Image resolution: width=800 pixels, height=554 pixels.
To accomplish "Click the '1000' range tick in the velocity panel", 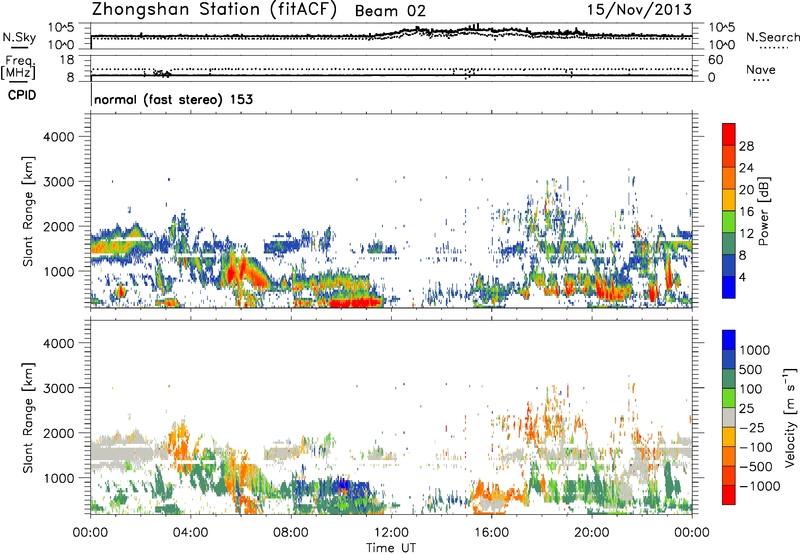I will (59, 477).
